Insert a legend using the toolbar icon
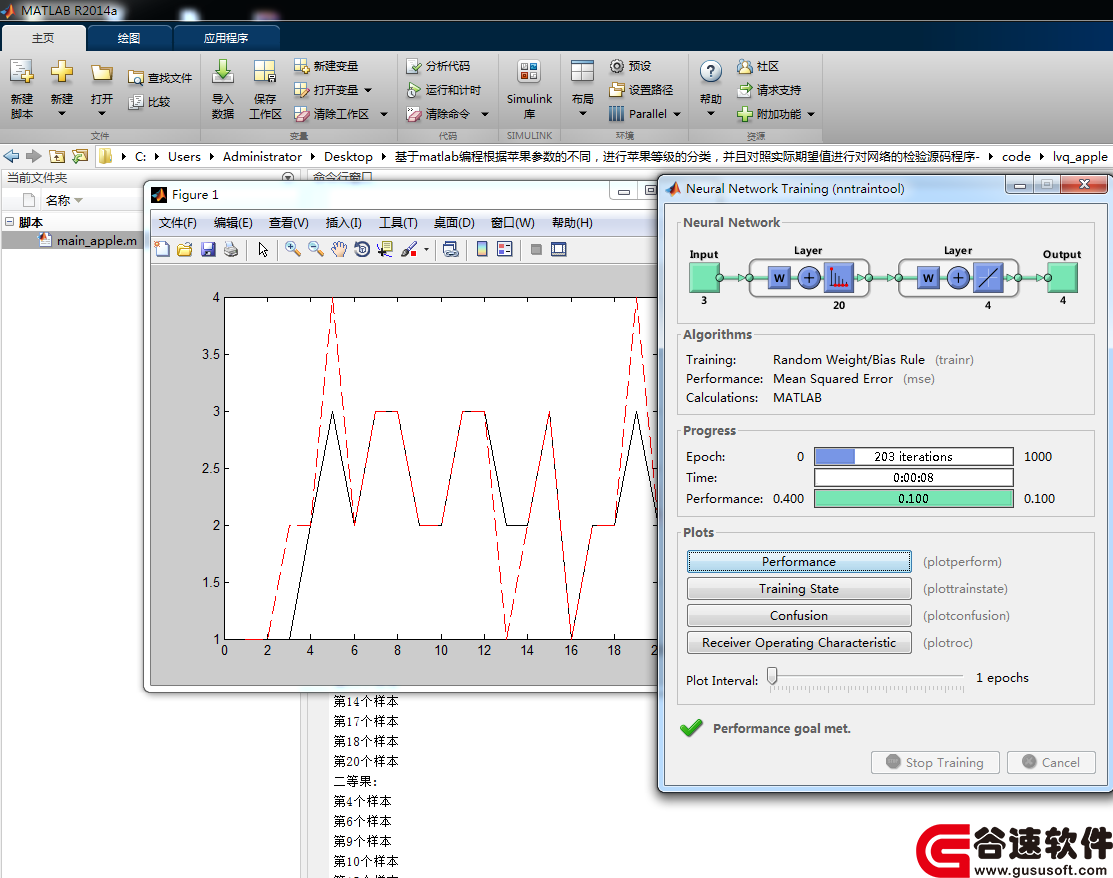 [505, 249]
